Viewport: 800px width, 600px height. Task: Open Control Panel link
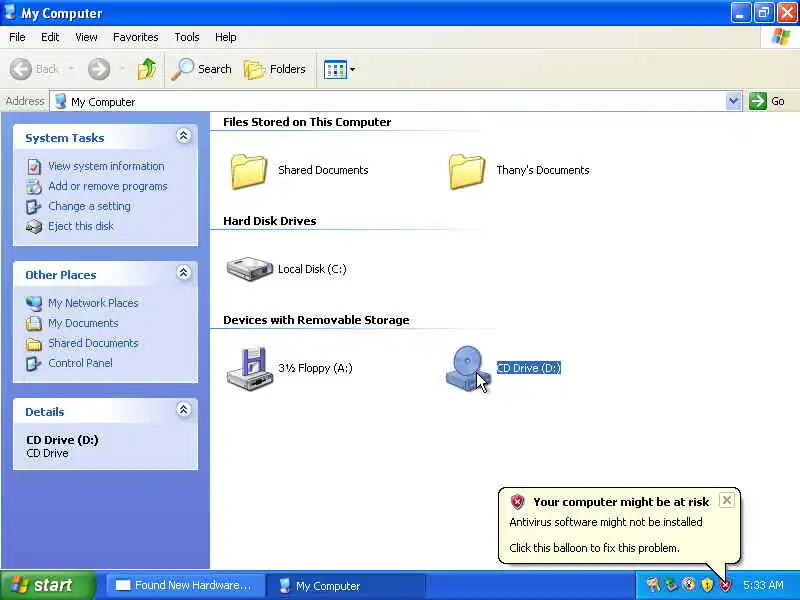point(80,363)
